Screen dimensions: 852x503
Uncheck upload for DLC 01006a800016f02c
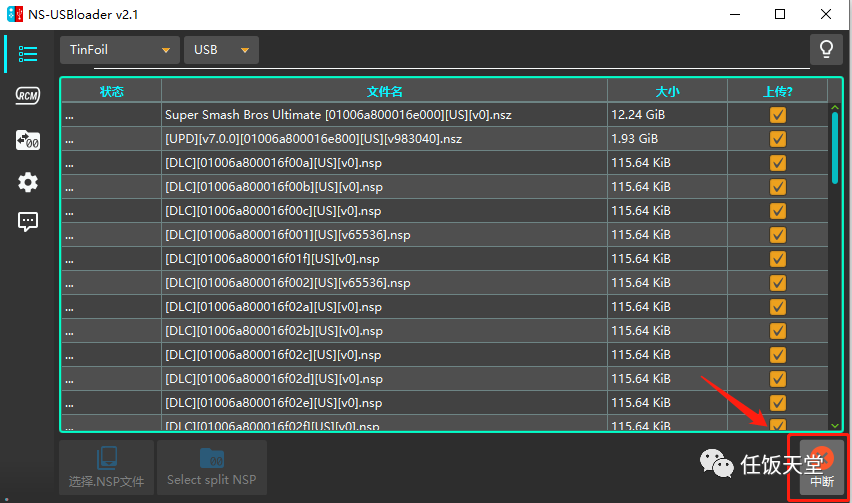[x=778, y=354]
